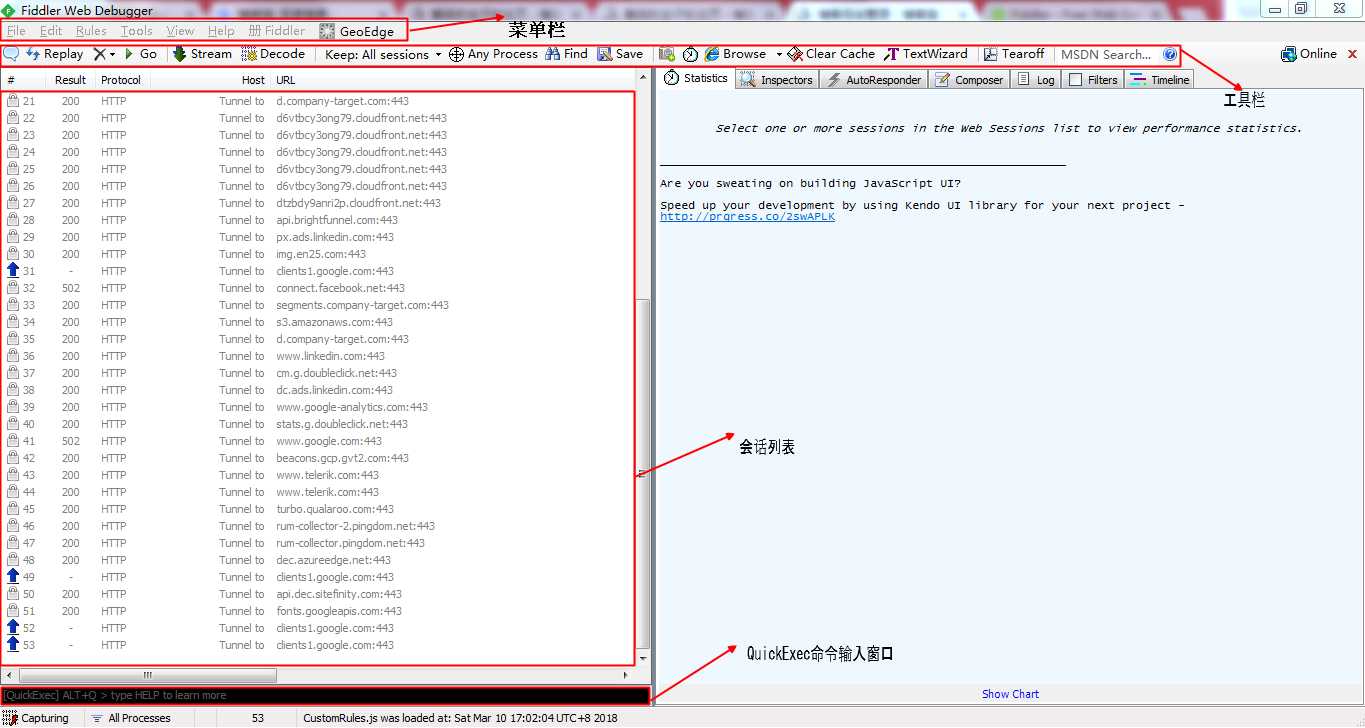Open the Remove sessions X dropdown
Image resolution: width=1365 pixels, height=728 pixels.
coord(104,54)
